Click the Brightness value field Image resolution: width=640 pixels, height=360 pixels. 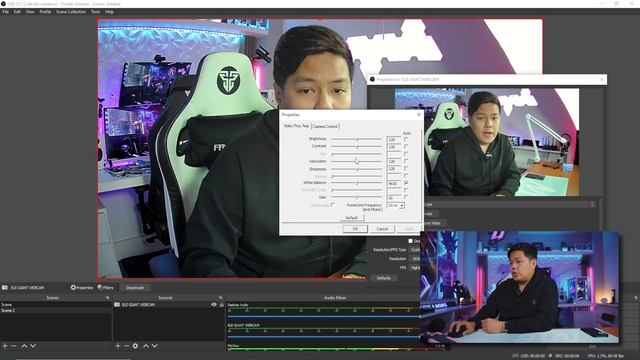pos(394,140)
